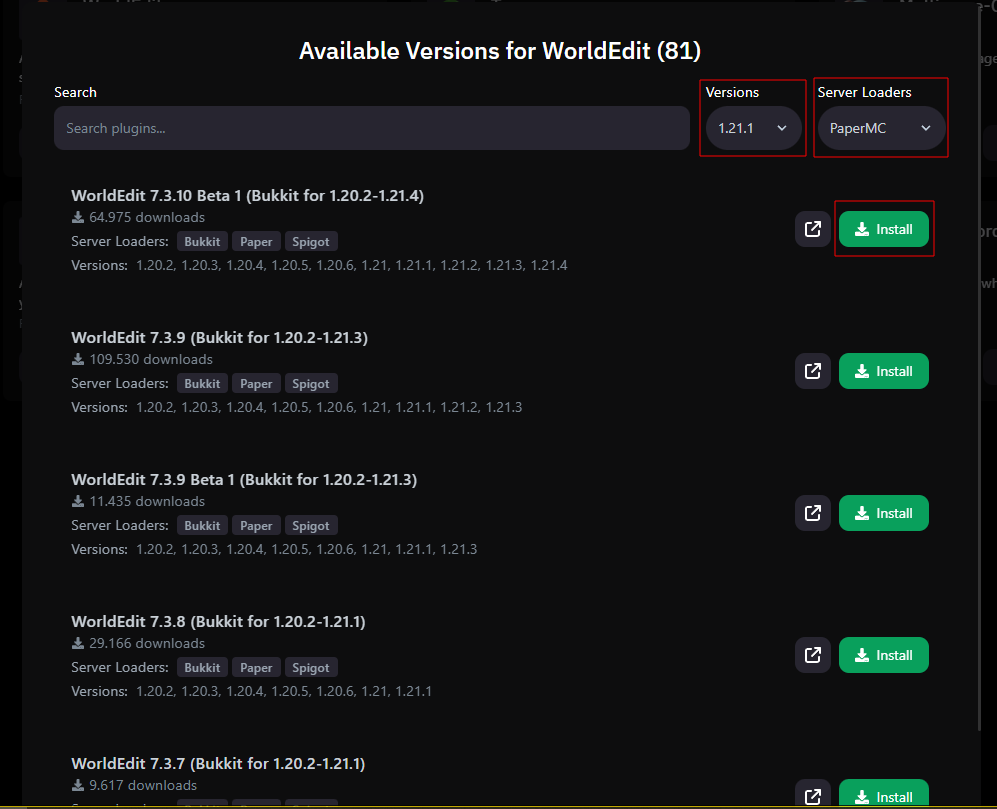The width and height of the screenshot is (997, 809).
Task: Click download icon beside 64.975 downloads
Action: (77, 217)
